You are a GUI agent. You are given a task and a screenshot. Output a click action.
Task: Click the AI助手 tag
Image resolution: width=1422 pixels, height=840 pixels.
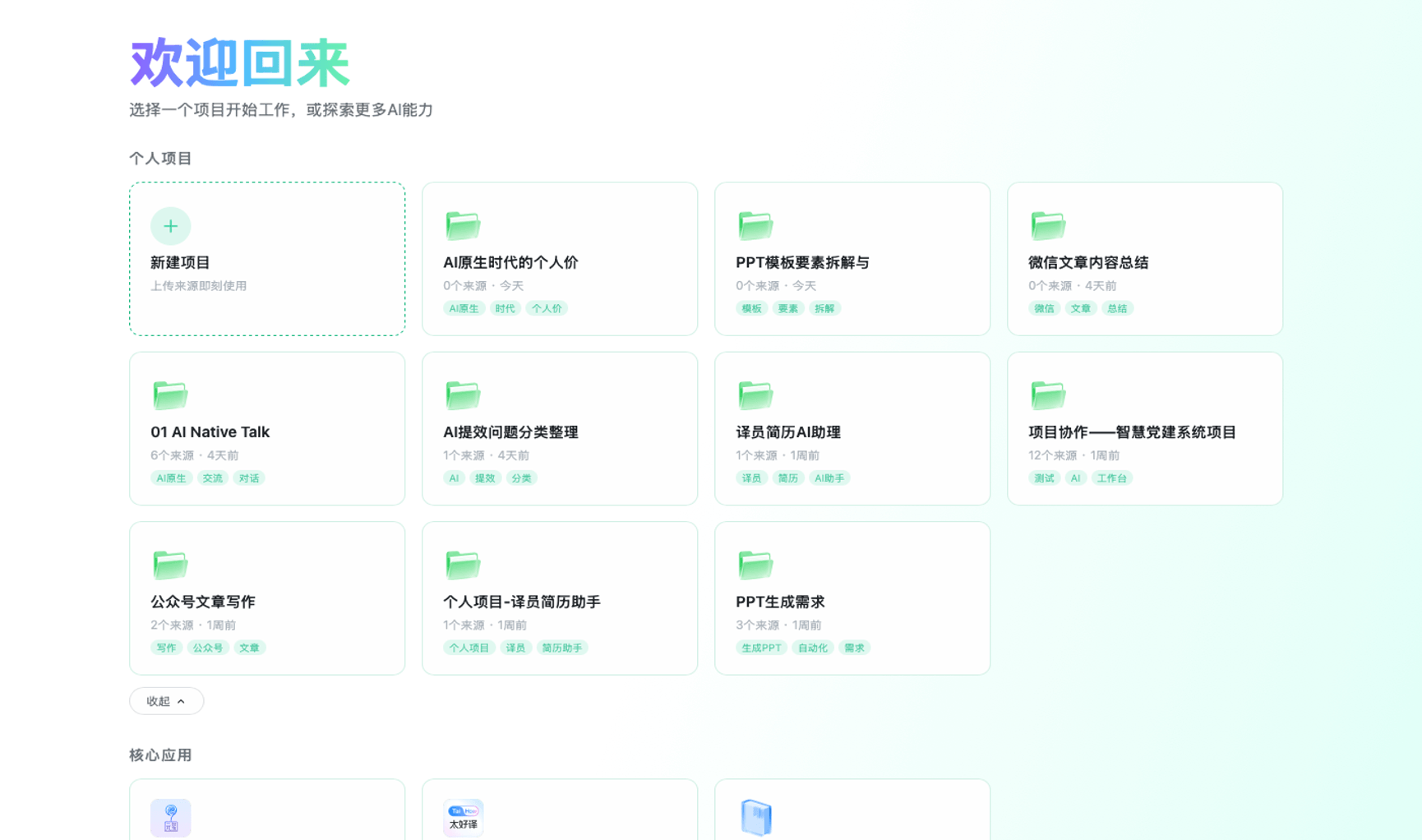(x=829, y=478)
